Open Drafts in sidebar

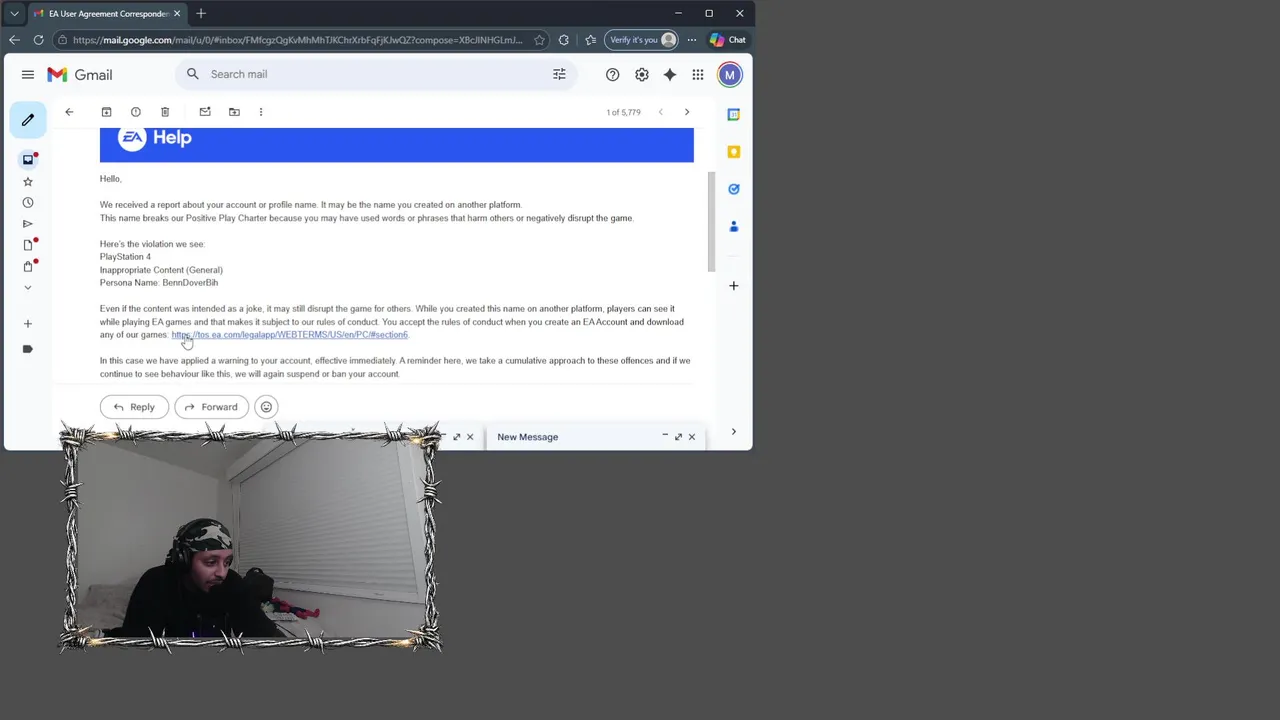28,245
